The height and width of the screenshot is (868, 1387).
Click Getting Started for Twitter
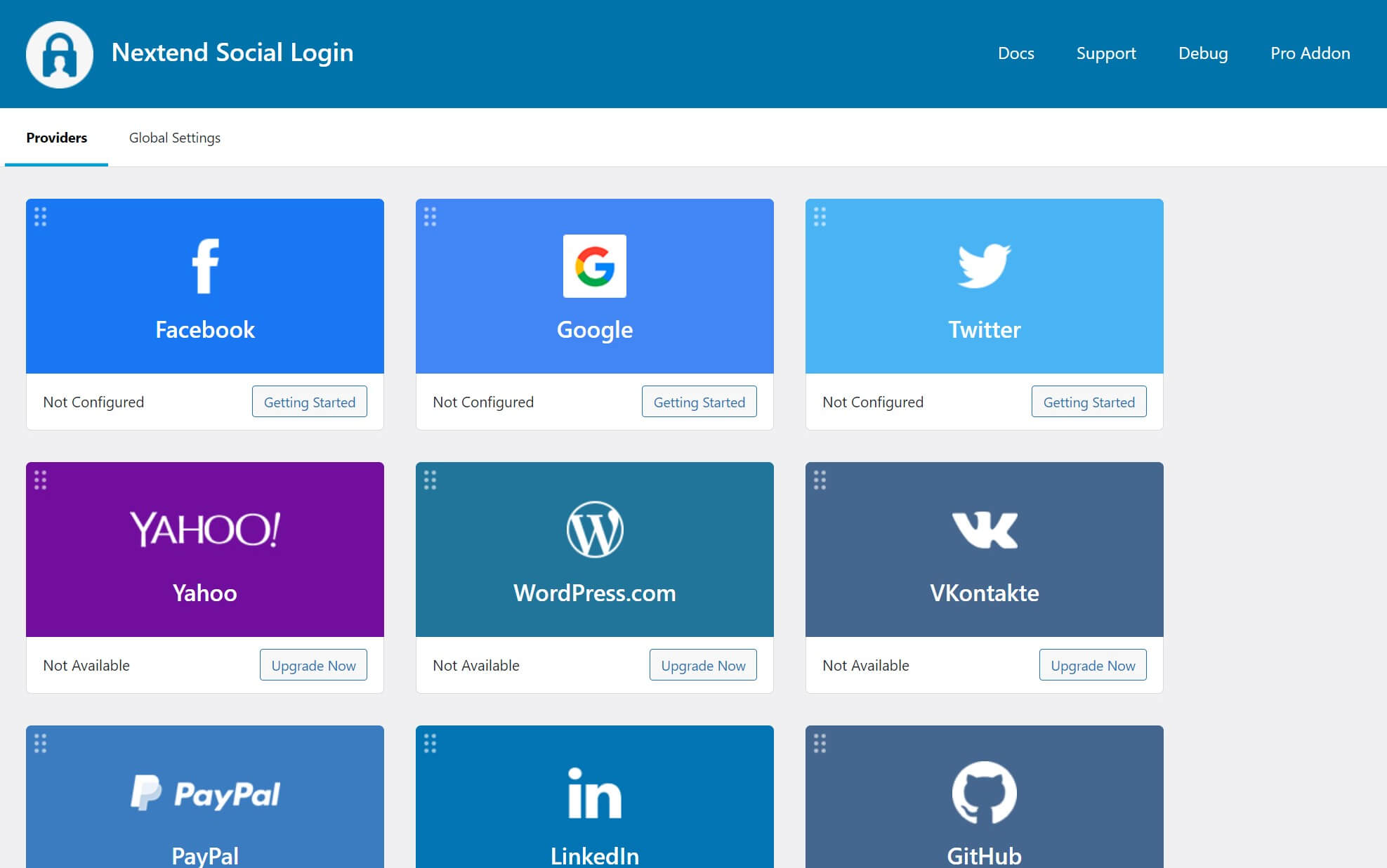click(x=1089, y=401)
